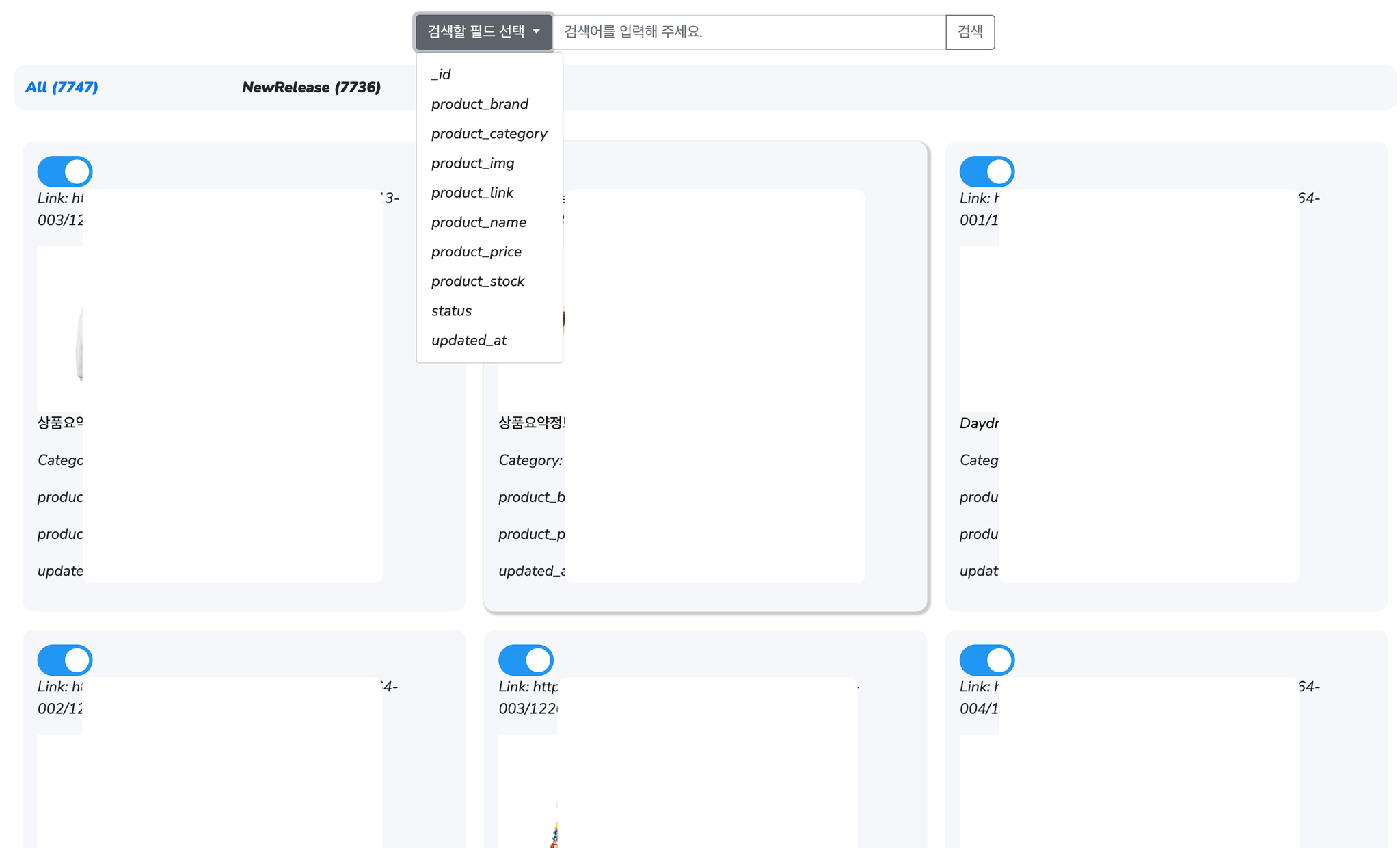Choose the product_name field option
This screenshot has height=848, width=1400.
click(479, 222)
